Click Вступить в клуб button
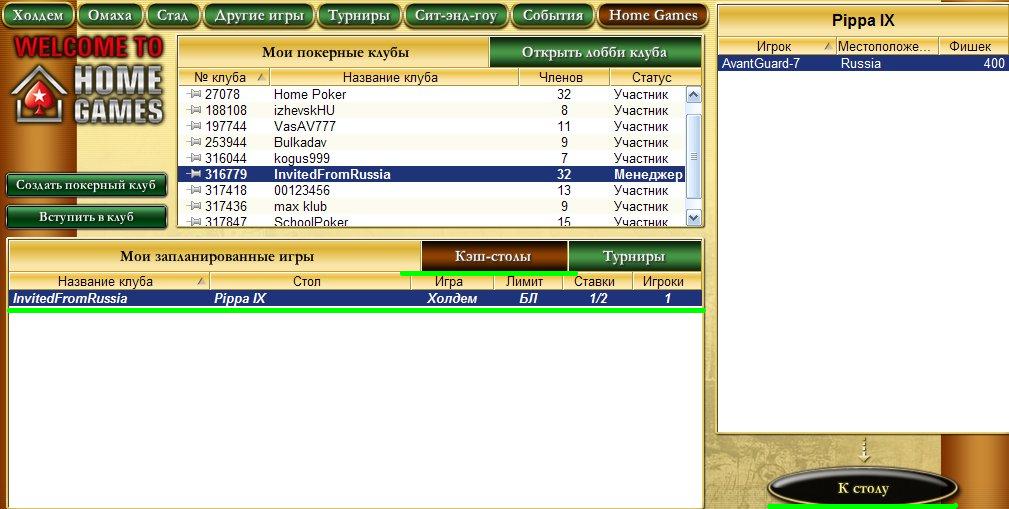Image resolution: width=1009 pixels, height=509 pixels. 86,217
